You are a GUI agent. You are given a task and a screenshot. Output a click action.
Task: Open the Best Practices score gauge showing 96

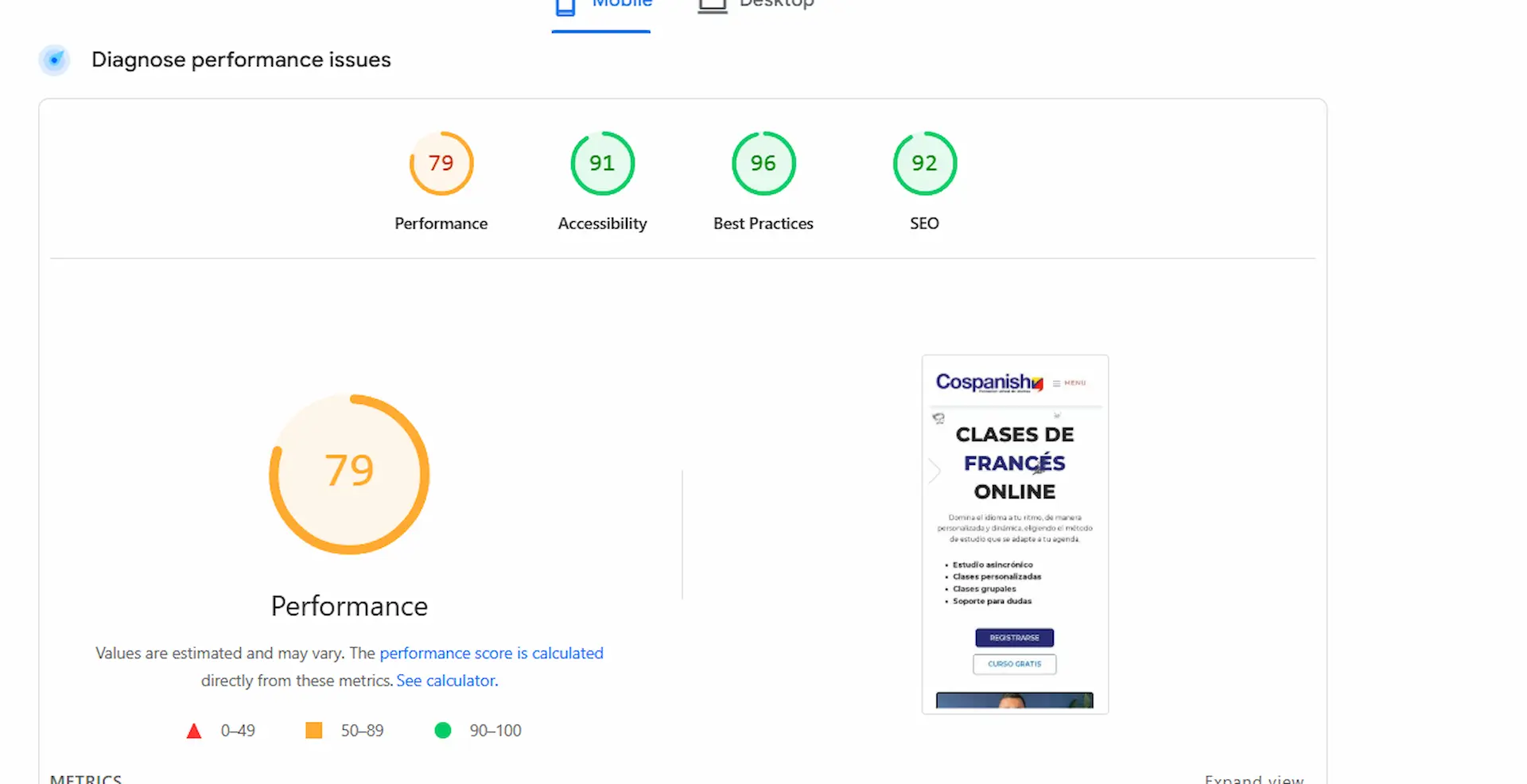point(763,164)
